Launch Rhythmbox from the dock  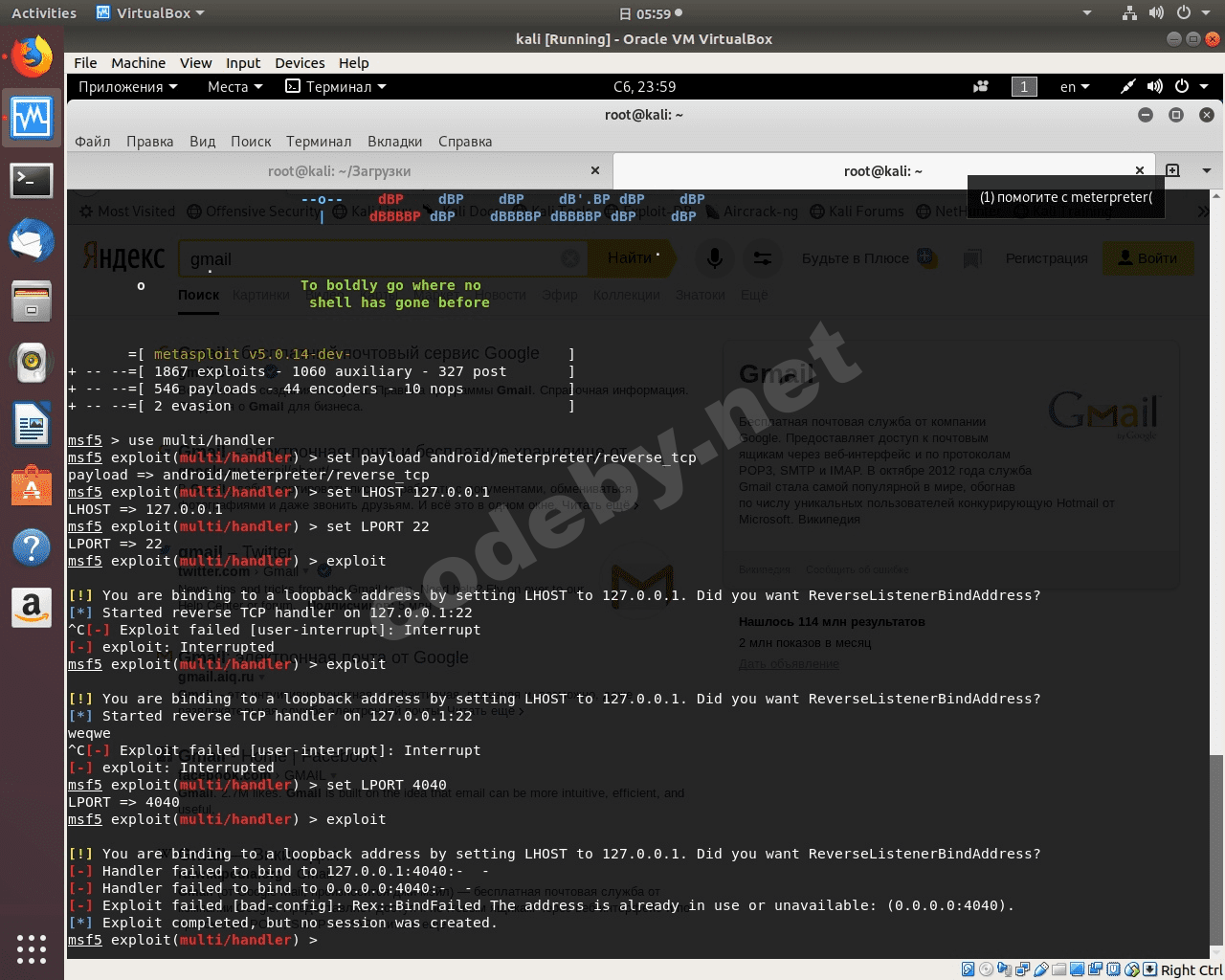coord(32,363)
